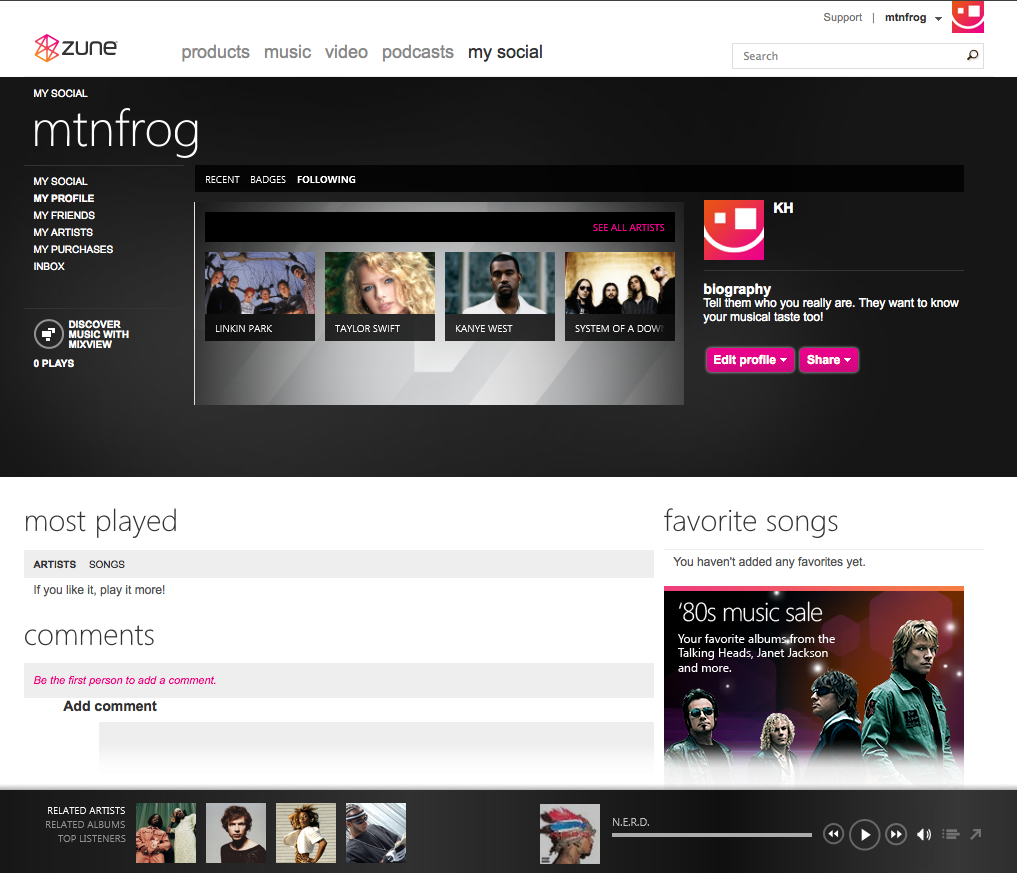Skip to the next track
The image size is (1017, 873).
[x=896, y=834]
